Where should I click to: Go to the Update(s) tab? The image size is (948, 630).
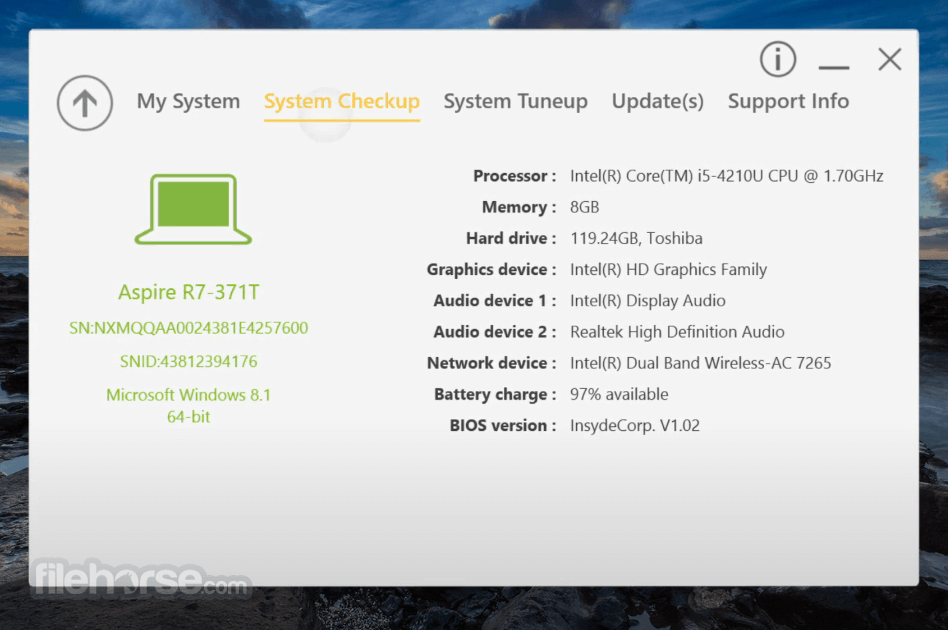(658, 101)
